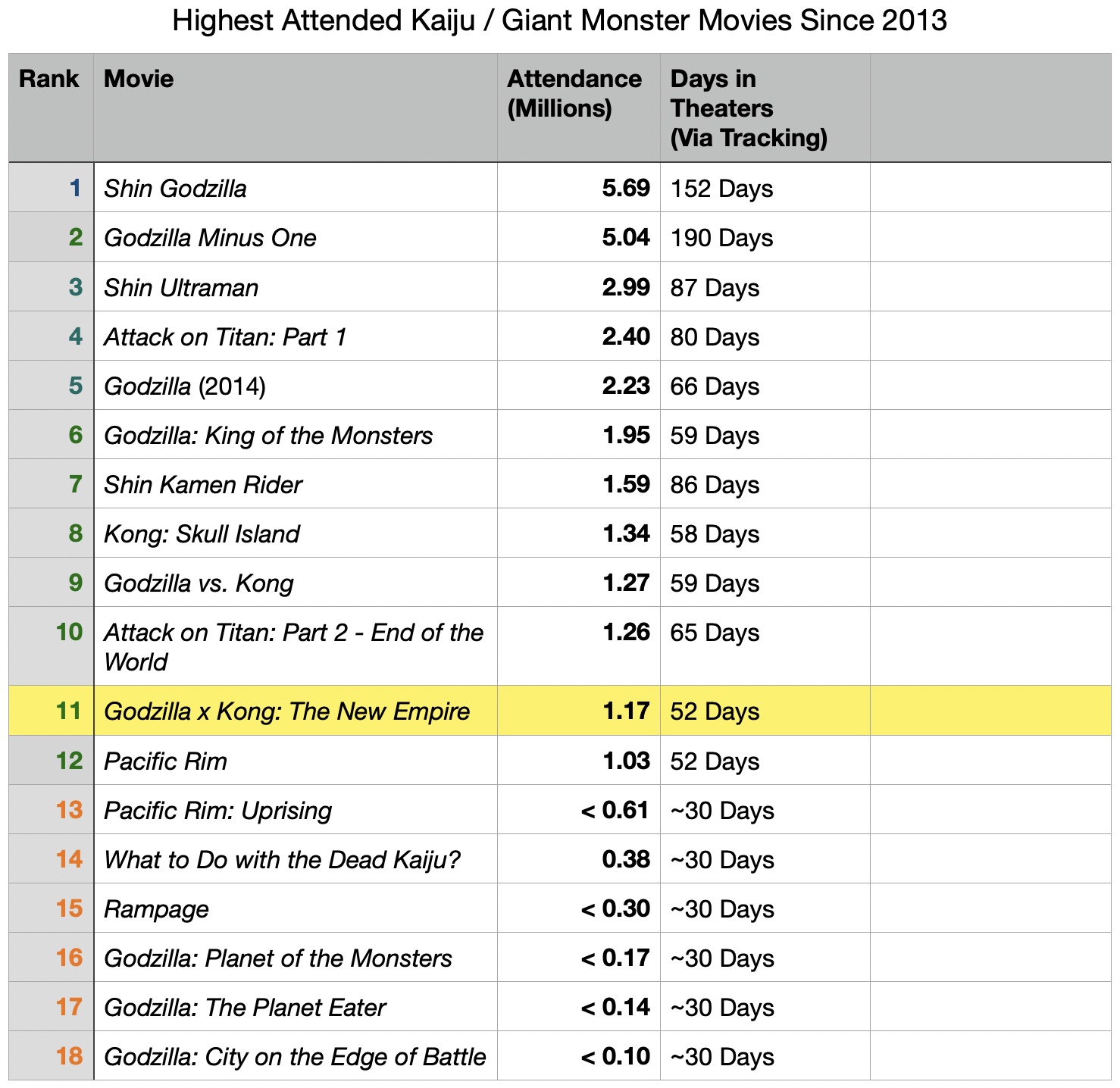Click 'What to Do with the Dead Kaiju?' cell
The width and height of the screenshot is (1120, 1088).
pos(296,859)
